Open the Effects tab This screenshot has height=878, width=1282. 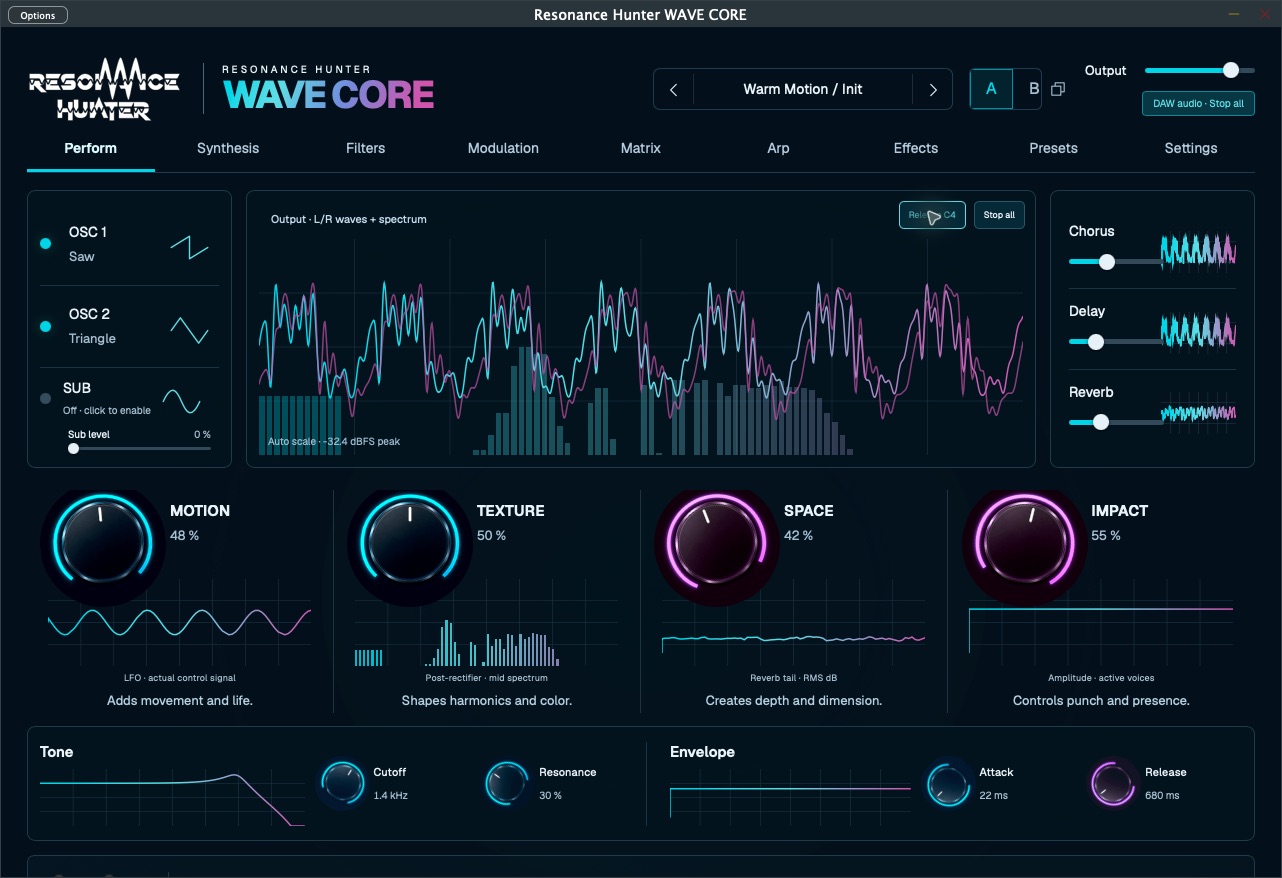point(916,148)
